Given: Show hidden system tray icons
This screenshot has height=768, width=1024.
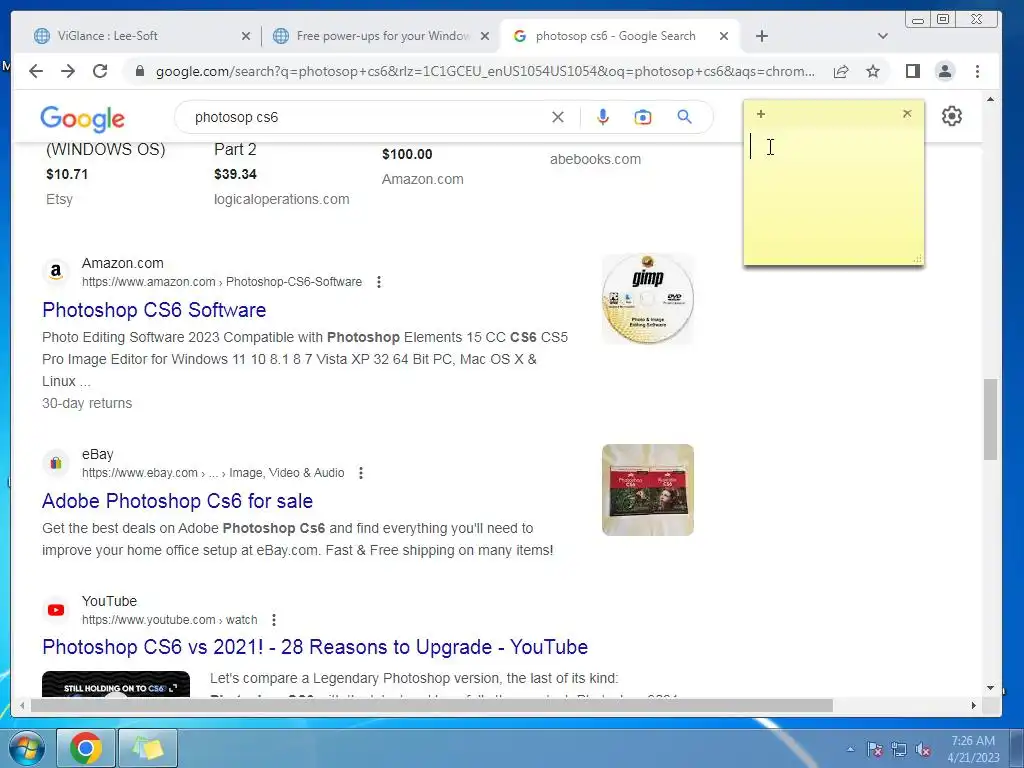Looking at the screenshot, I should point(850,749).
